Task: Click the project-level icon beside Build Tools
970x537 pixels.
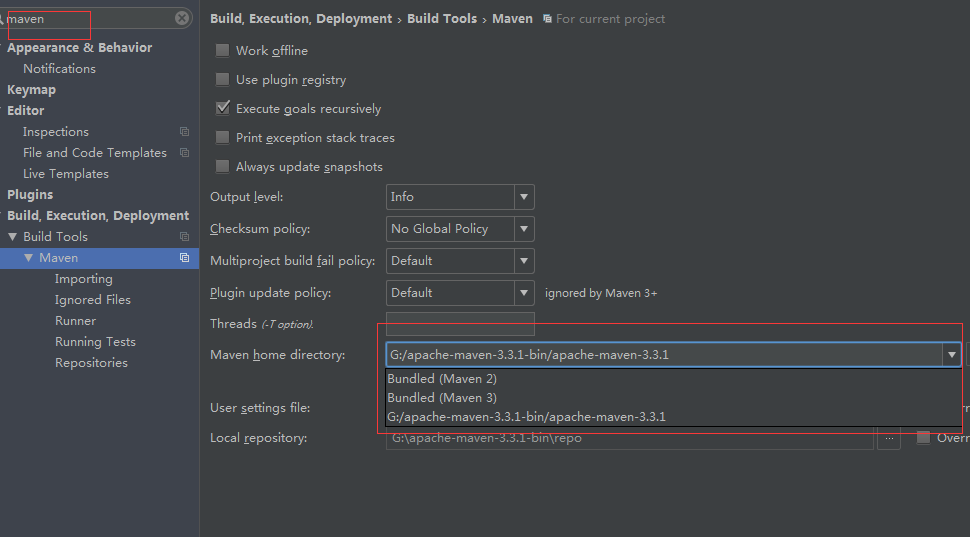Action: [184, 237]
